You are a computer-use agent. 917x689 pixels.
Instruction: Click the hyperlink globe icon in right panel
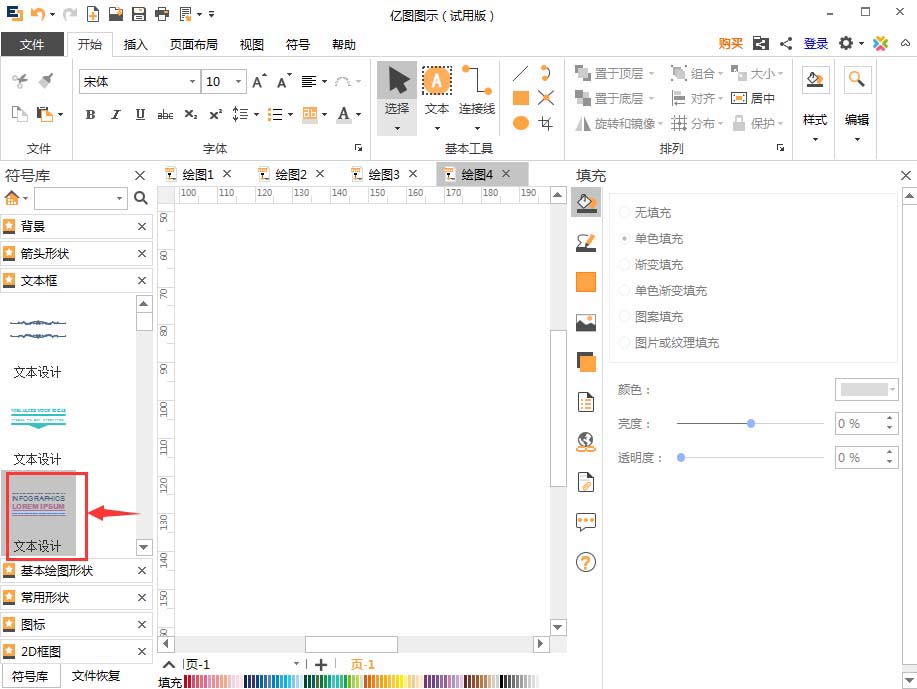[x=585, y=443]
